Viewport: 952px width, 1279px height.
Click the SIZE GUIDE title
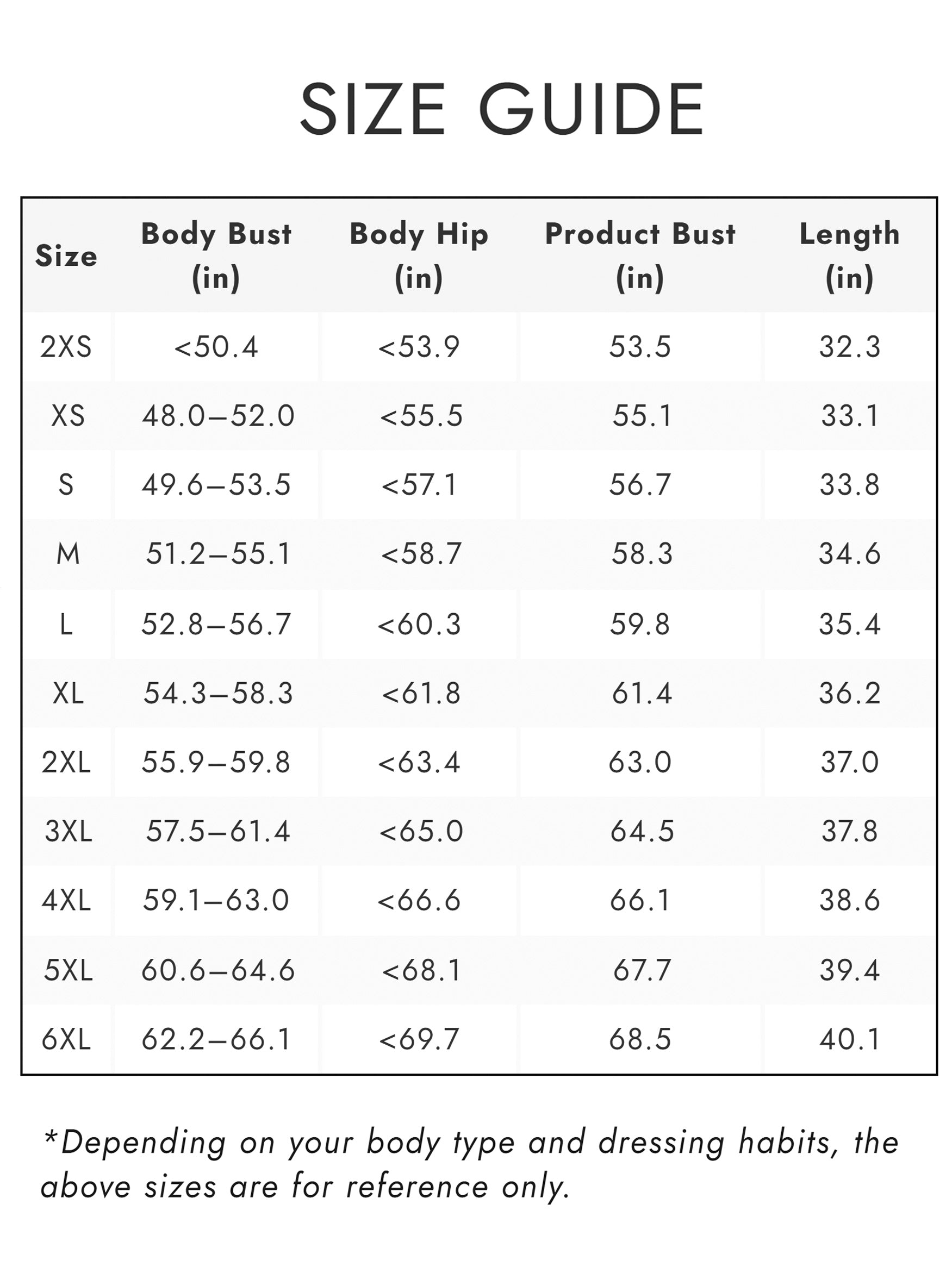click(501, 109)
